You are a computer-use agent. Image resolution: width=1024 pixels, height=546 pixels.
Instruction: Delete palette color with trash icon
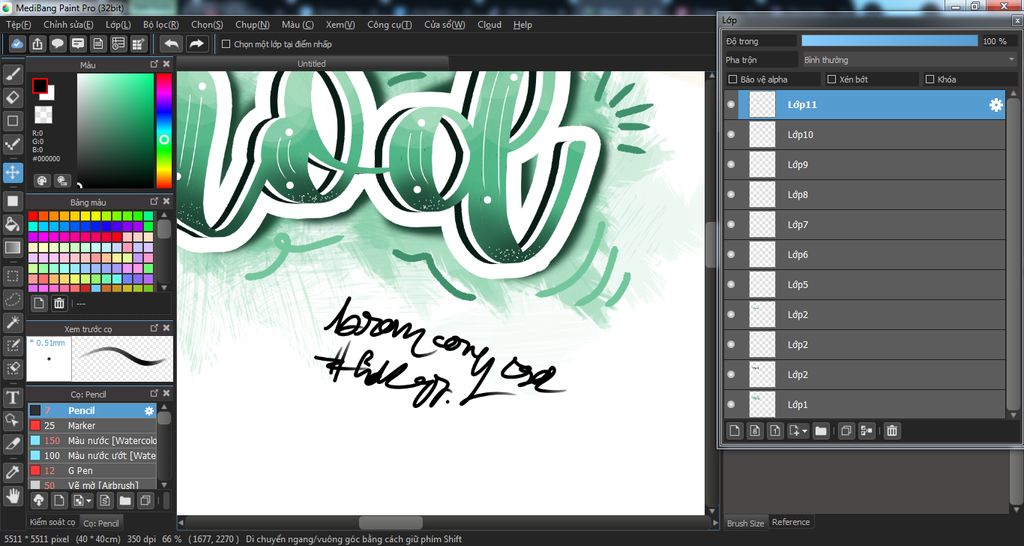click(59, 303)
